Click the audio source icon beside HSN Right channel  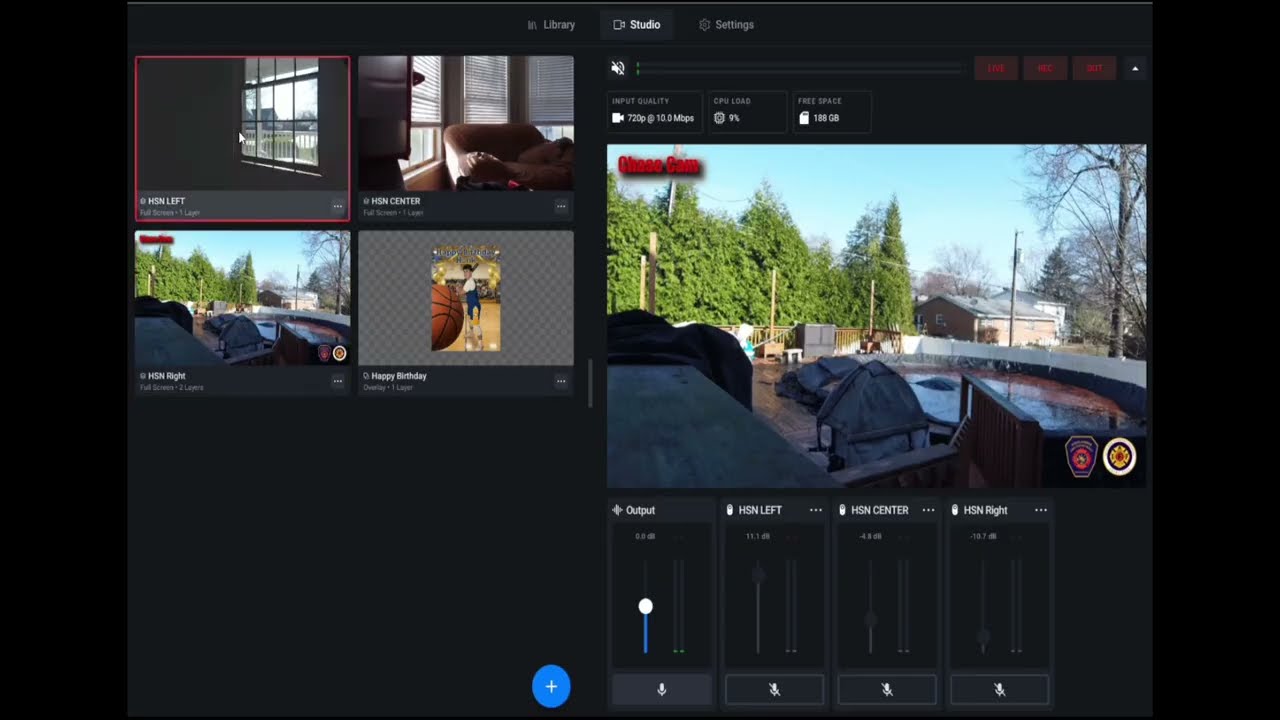tap(955, 510)
